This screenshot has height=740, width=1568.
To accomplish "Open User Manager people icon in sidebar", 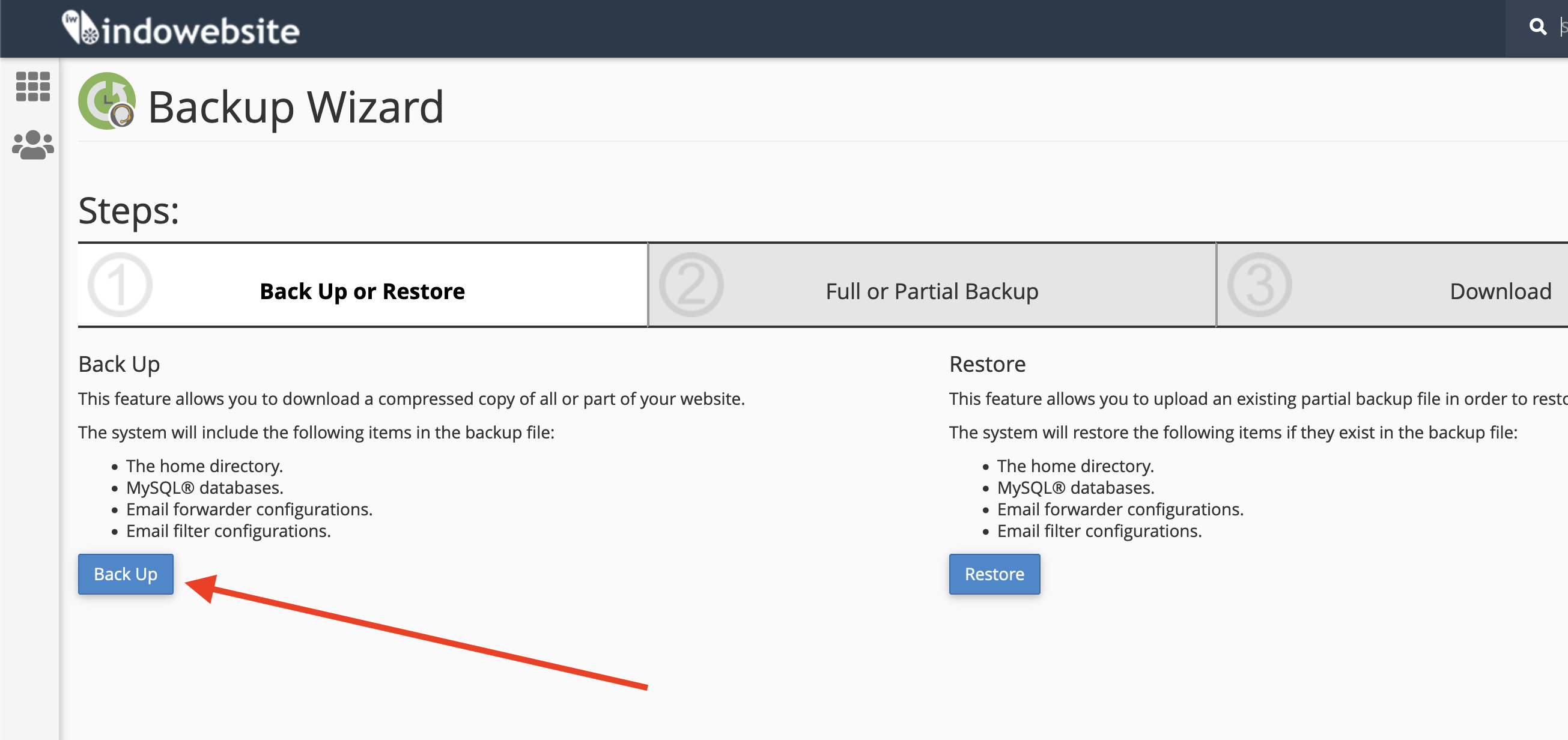I will tap(33, 145).
